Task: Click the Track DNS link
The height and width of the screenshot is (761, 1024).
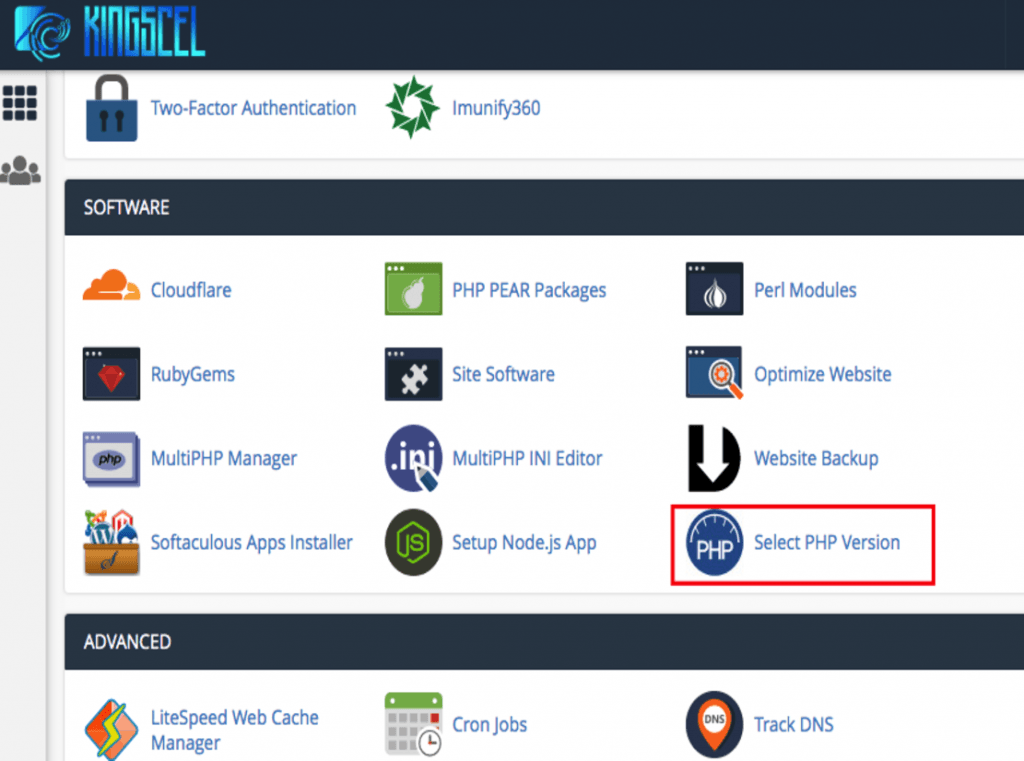Action: (793, 725)
